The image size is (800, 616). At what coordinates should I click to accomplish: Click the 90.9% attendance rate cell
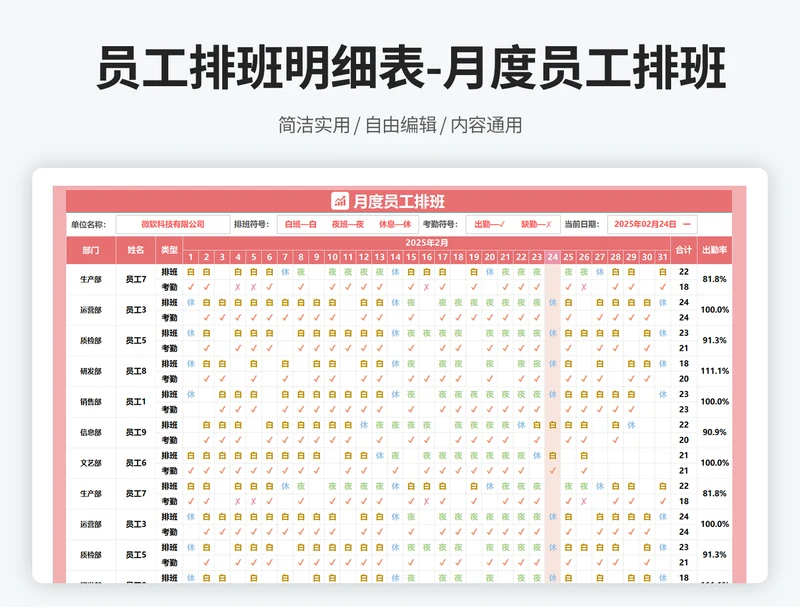[x=714, y=432]
